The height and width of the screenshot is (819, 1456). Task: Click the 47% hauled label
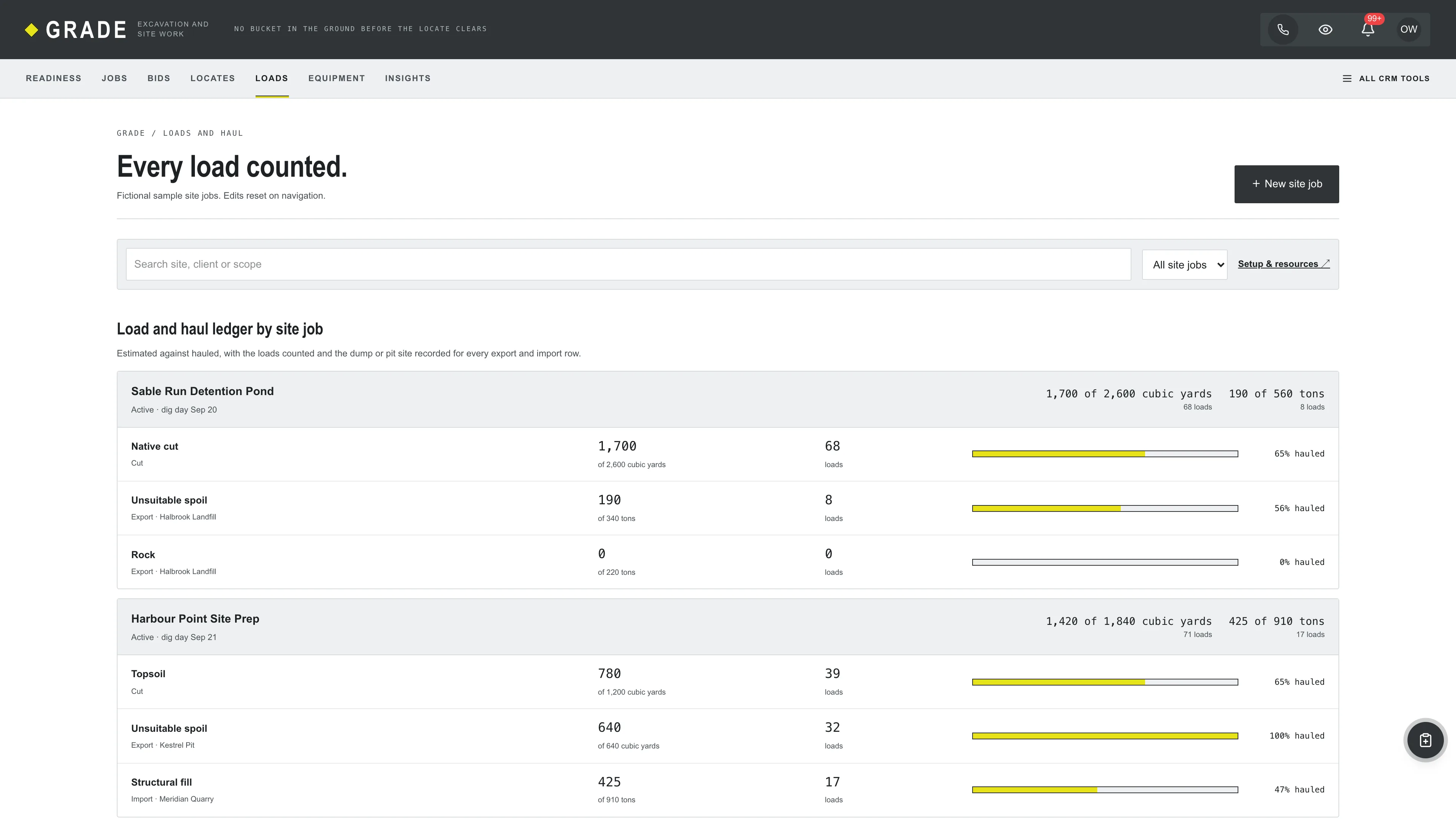[1299, 789]
